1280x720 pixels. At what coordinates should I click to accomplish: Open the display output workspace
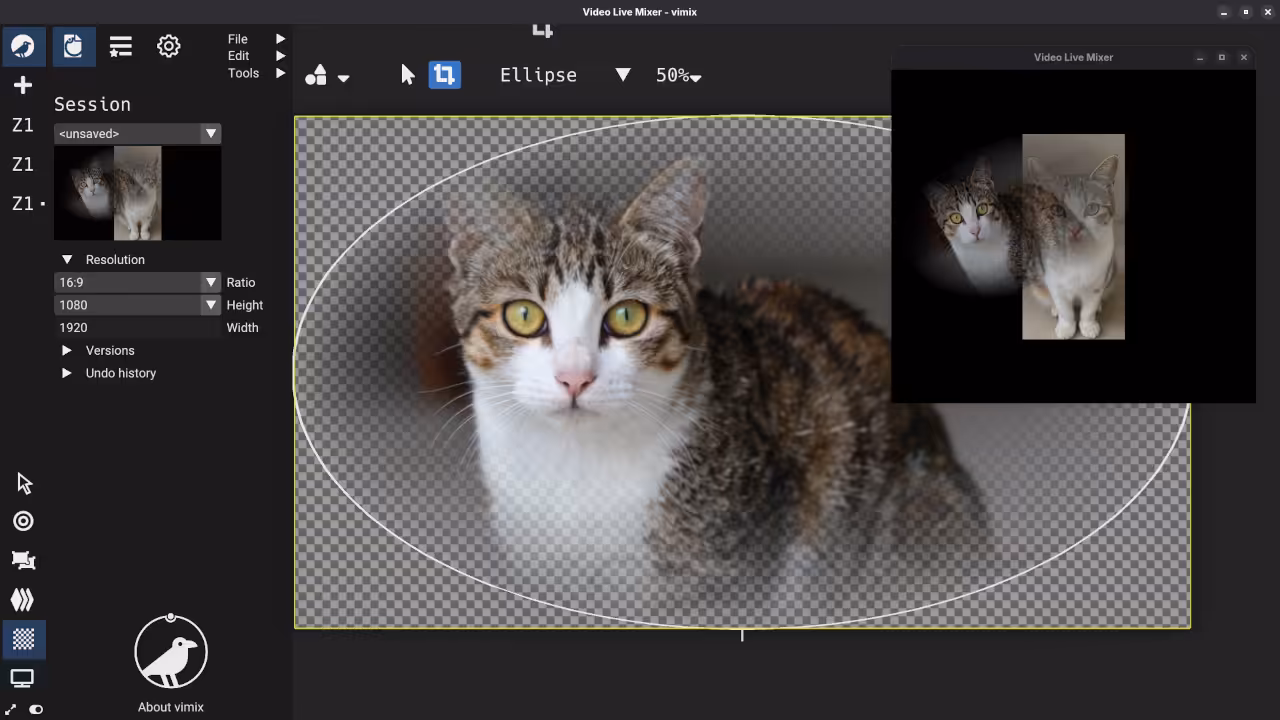pyautogui.click(x=24, y=679)
